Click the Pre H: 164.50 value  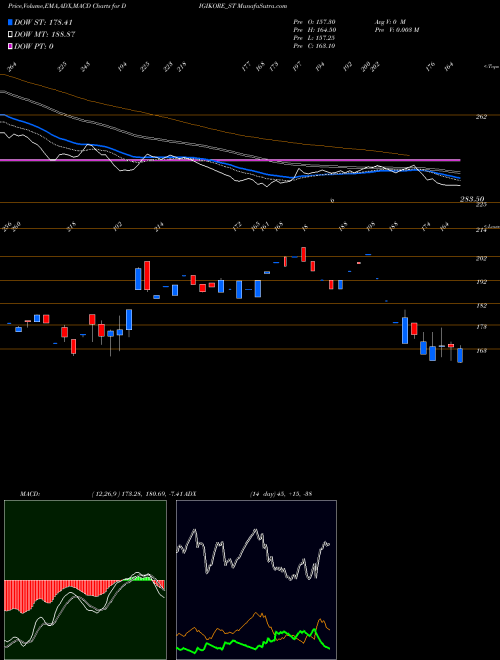click(x=314, y=30)
